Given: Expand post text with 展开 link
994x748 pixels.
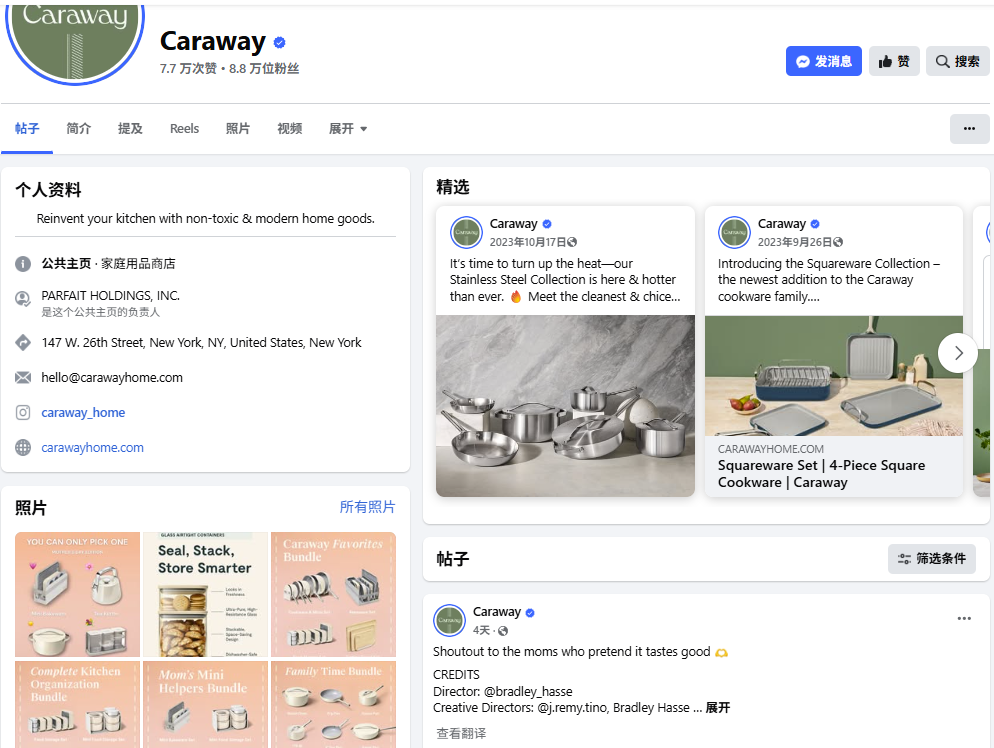Looking at the screenshot, I should (718, 708).
